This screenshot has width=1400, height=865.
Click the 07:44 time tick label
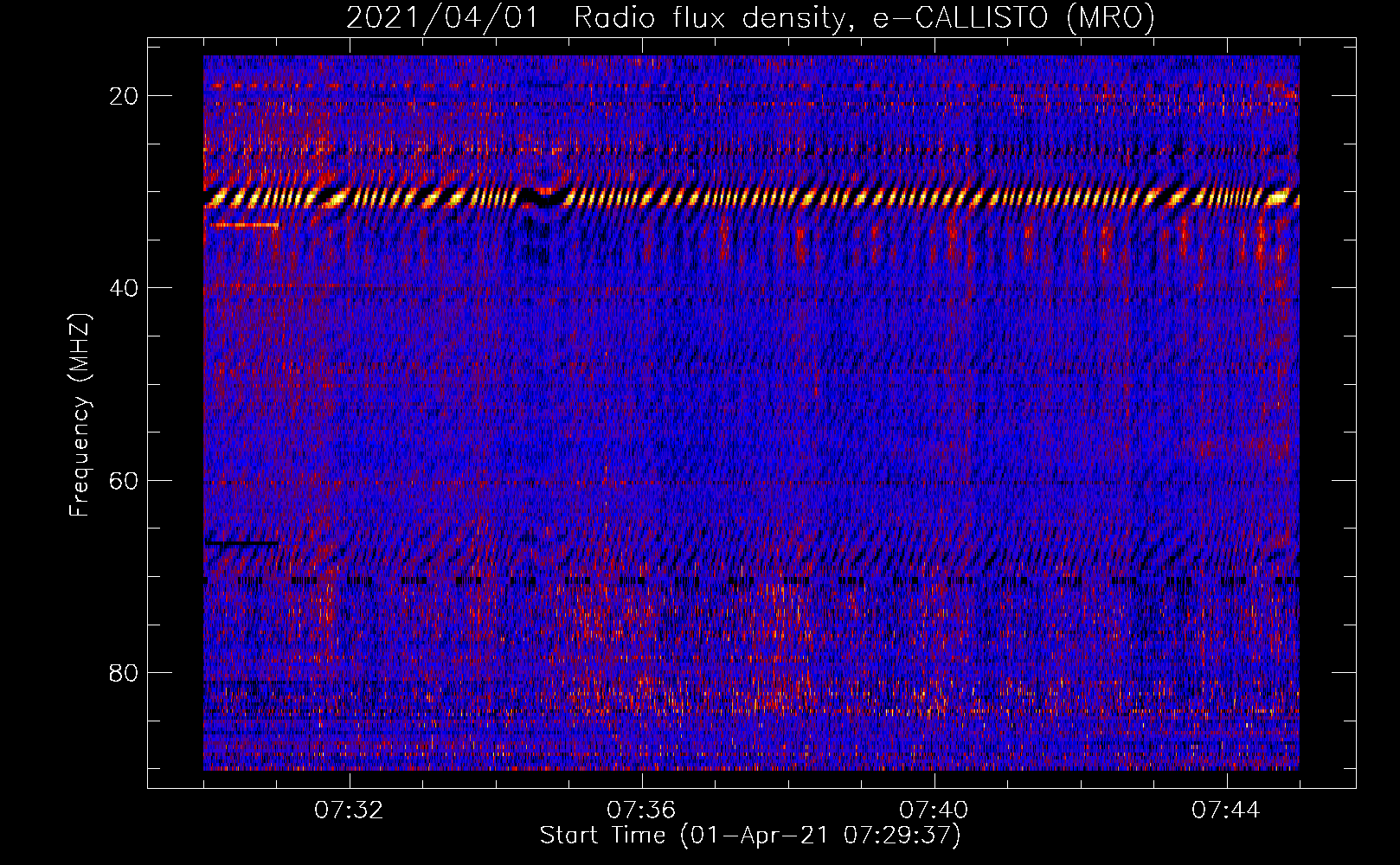coord(1226,811)
